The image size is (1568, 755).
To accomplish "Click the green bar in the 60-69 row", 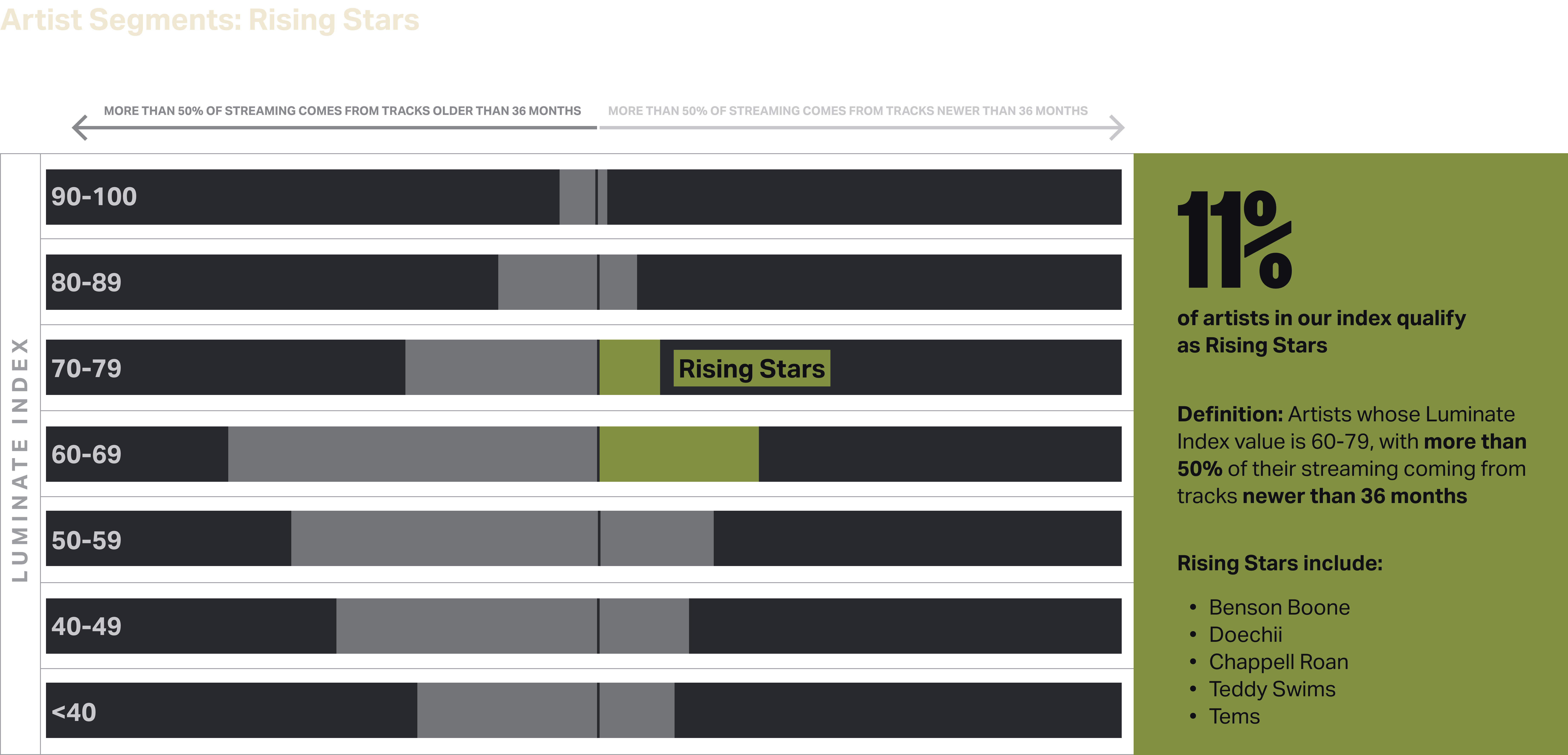I will pos(679,454).
